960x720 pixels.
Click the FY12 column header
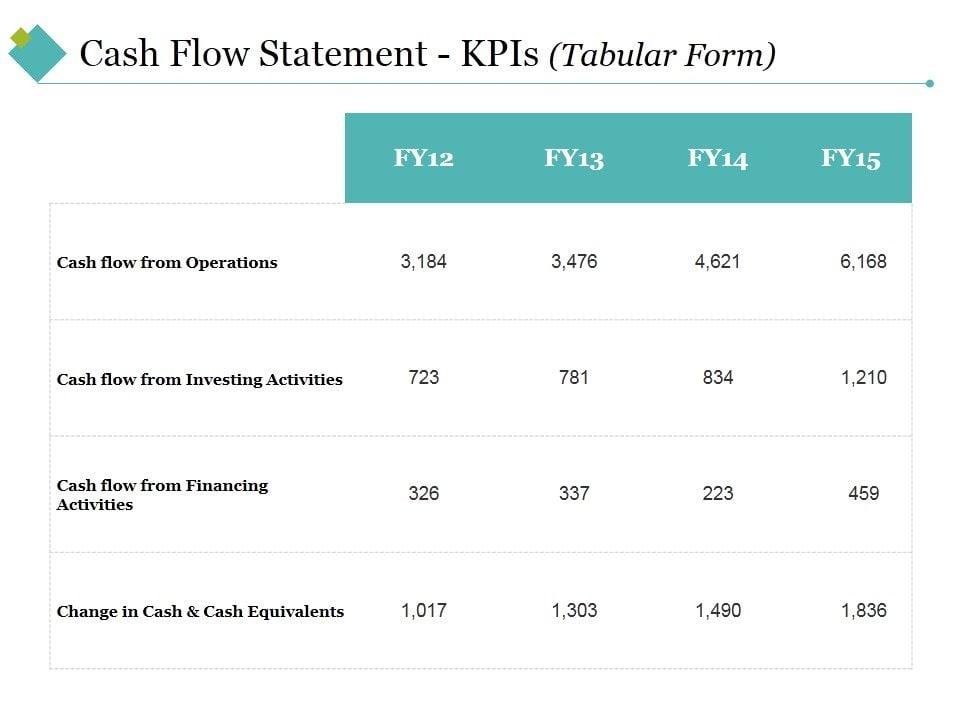(x=423, y=158)
